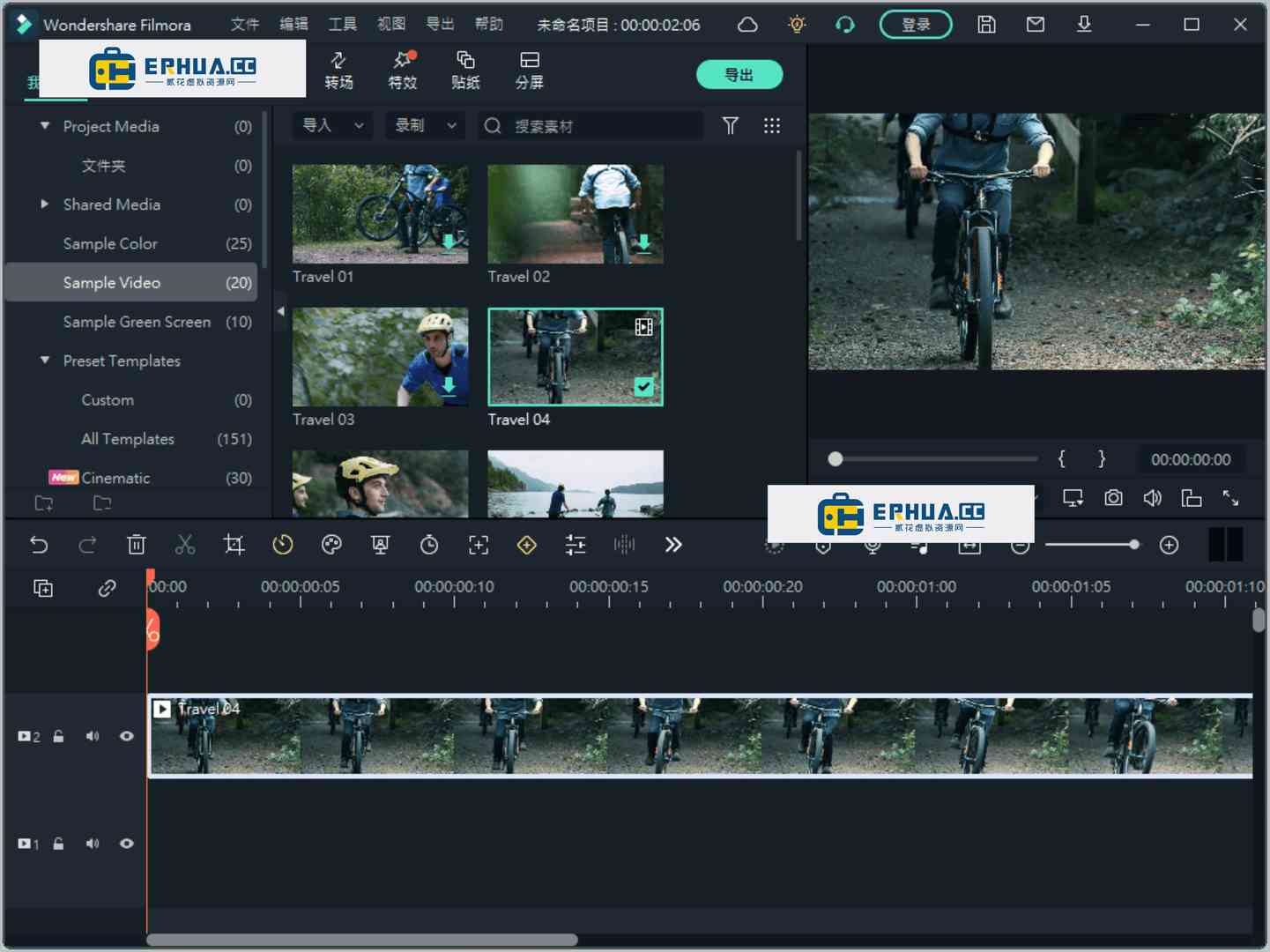This screenshot has width=1270, height=952.
Task: Toggle the lock on track 2
Action: pyautogui.click(x=58, y=736)
